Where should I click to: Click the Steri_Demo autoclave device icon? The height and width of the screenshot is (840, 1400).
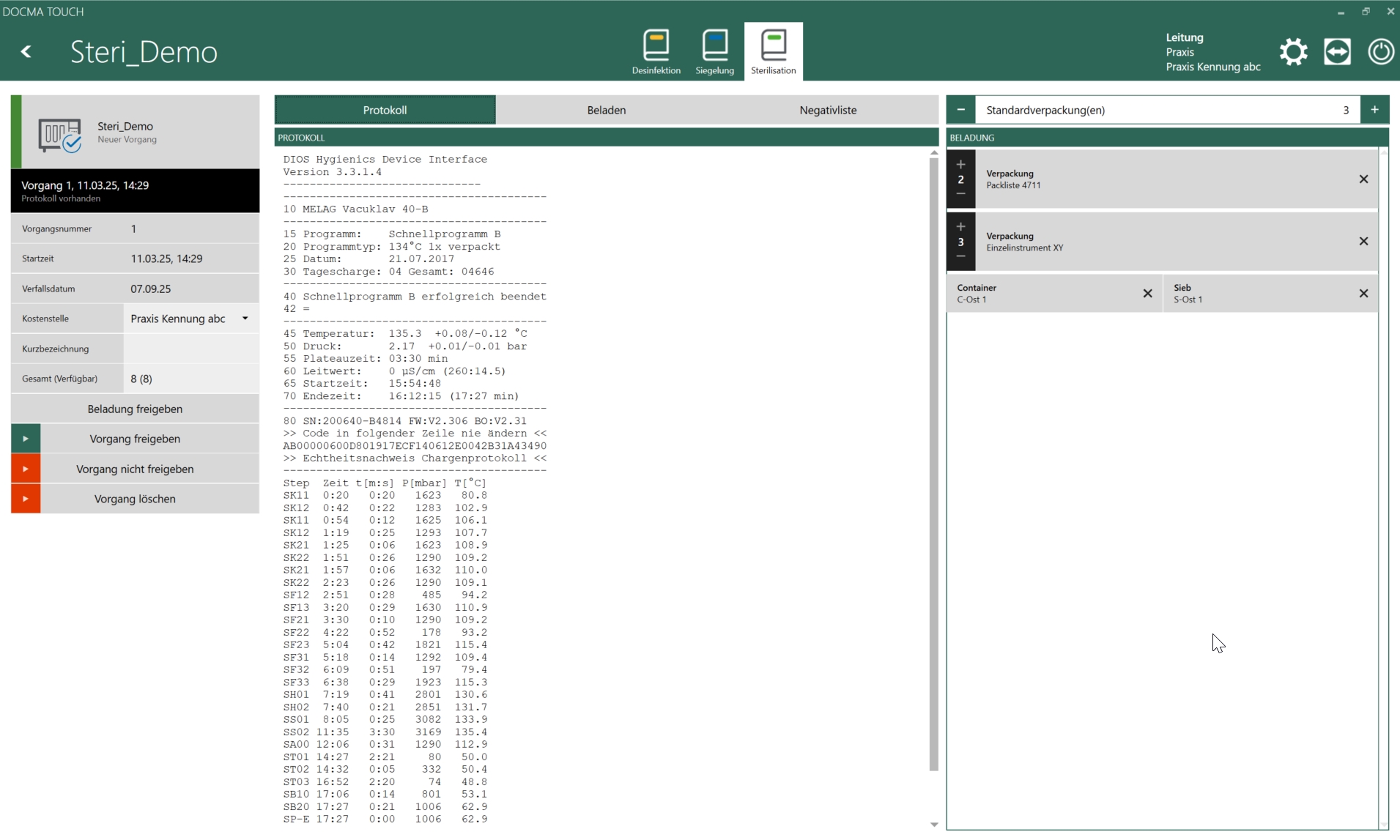click(x=60, y=135)
